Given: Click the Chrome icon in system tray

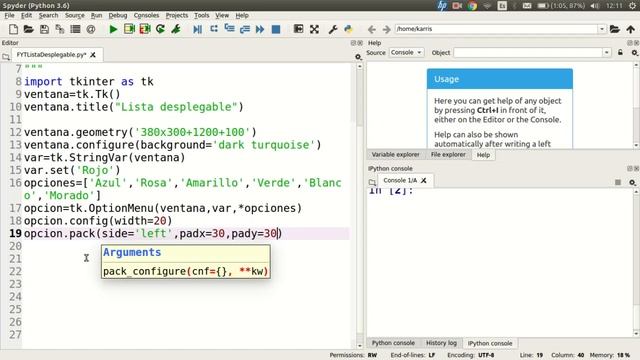Looking at the screenshot, I should coord(472,6).
